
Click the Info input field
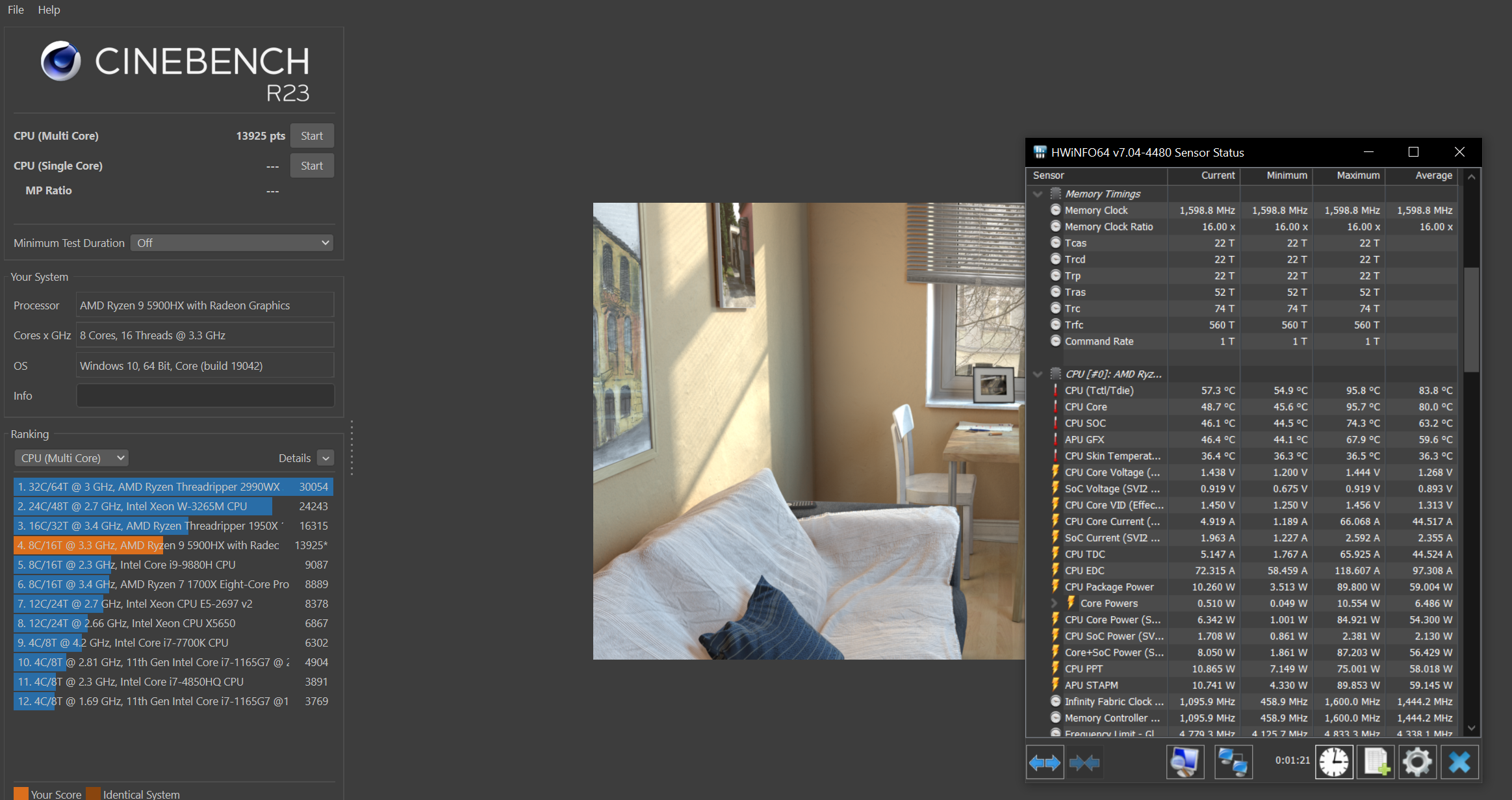point(205,395)
